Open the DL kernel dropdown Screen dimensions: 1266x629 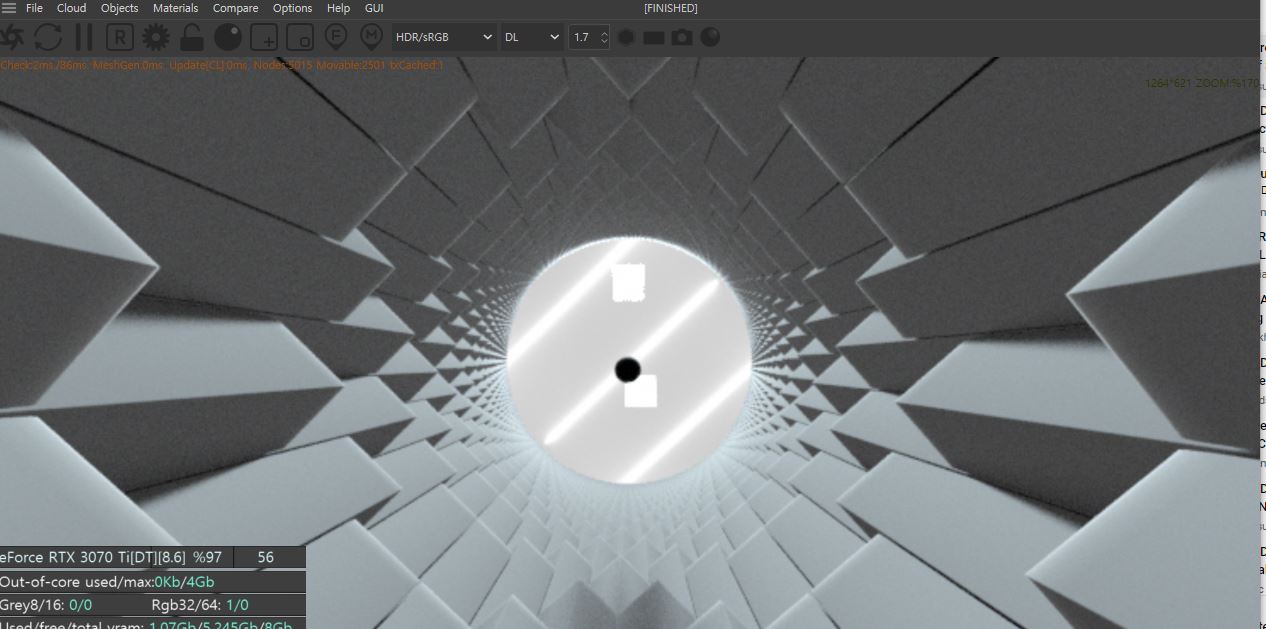(x=532, y=38)
